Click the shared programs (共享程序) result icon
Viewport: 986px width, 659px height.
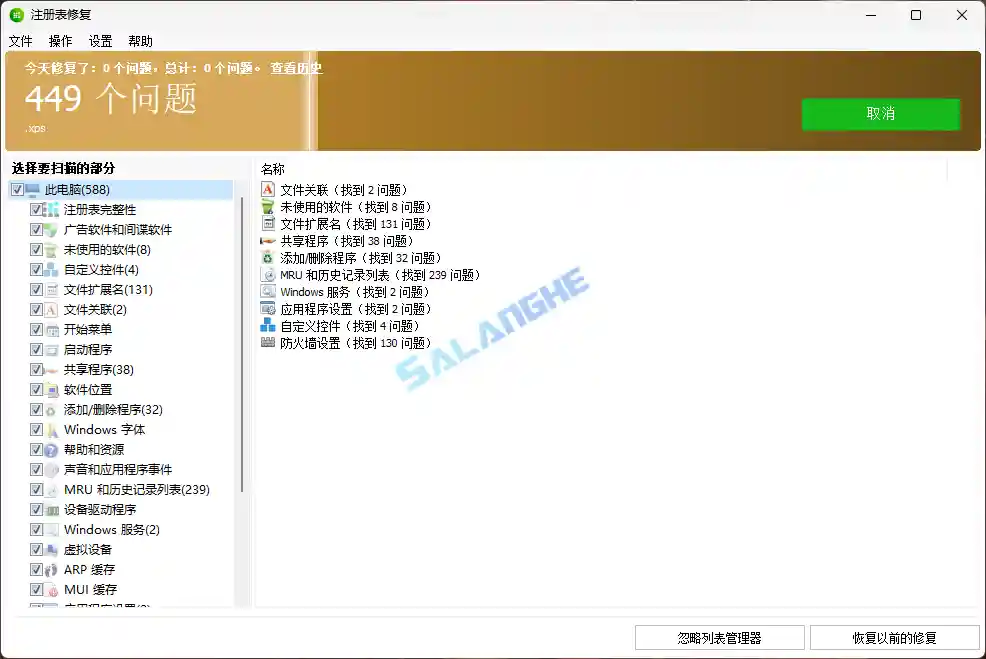(268, 241)
